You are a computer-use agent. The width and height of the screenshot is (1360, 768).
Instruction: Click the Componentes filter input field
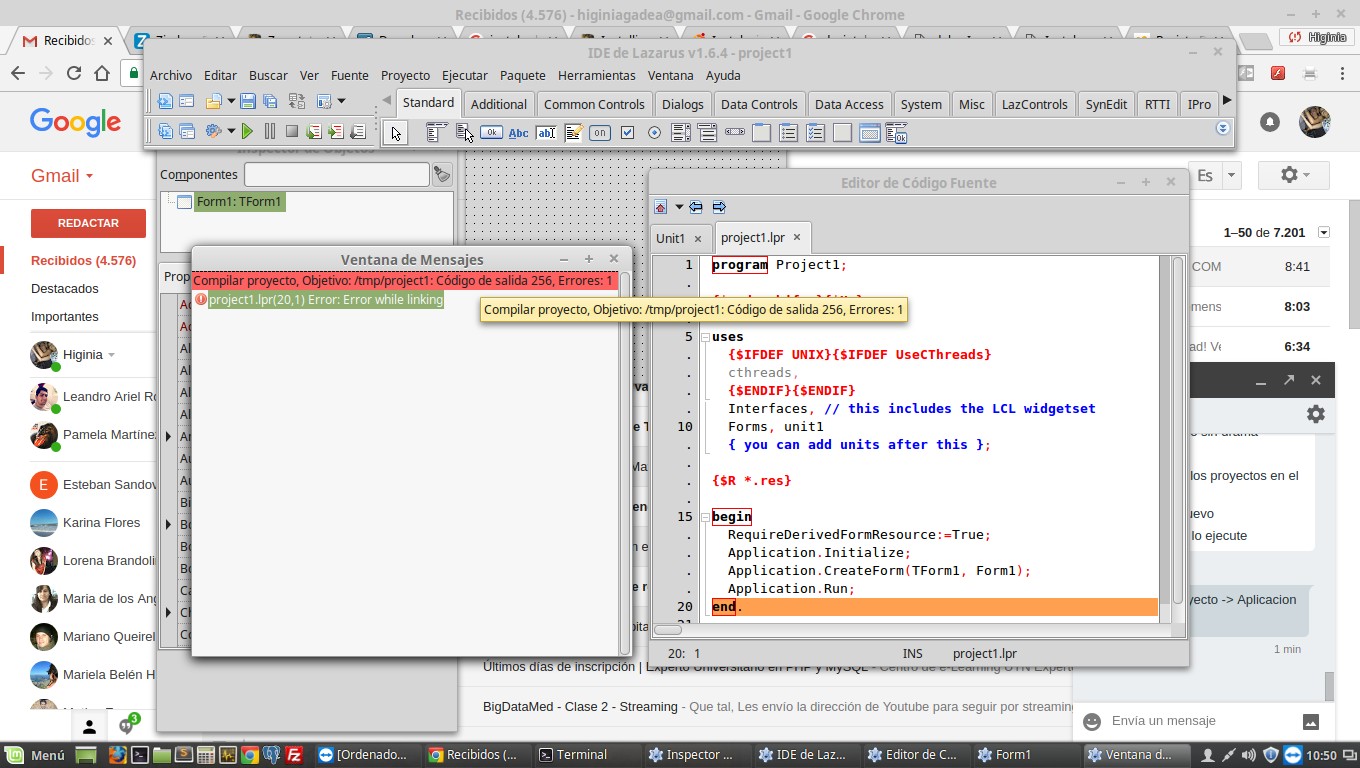click(337, 174)
